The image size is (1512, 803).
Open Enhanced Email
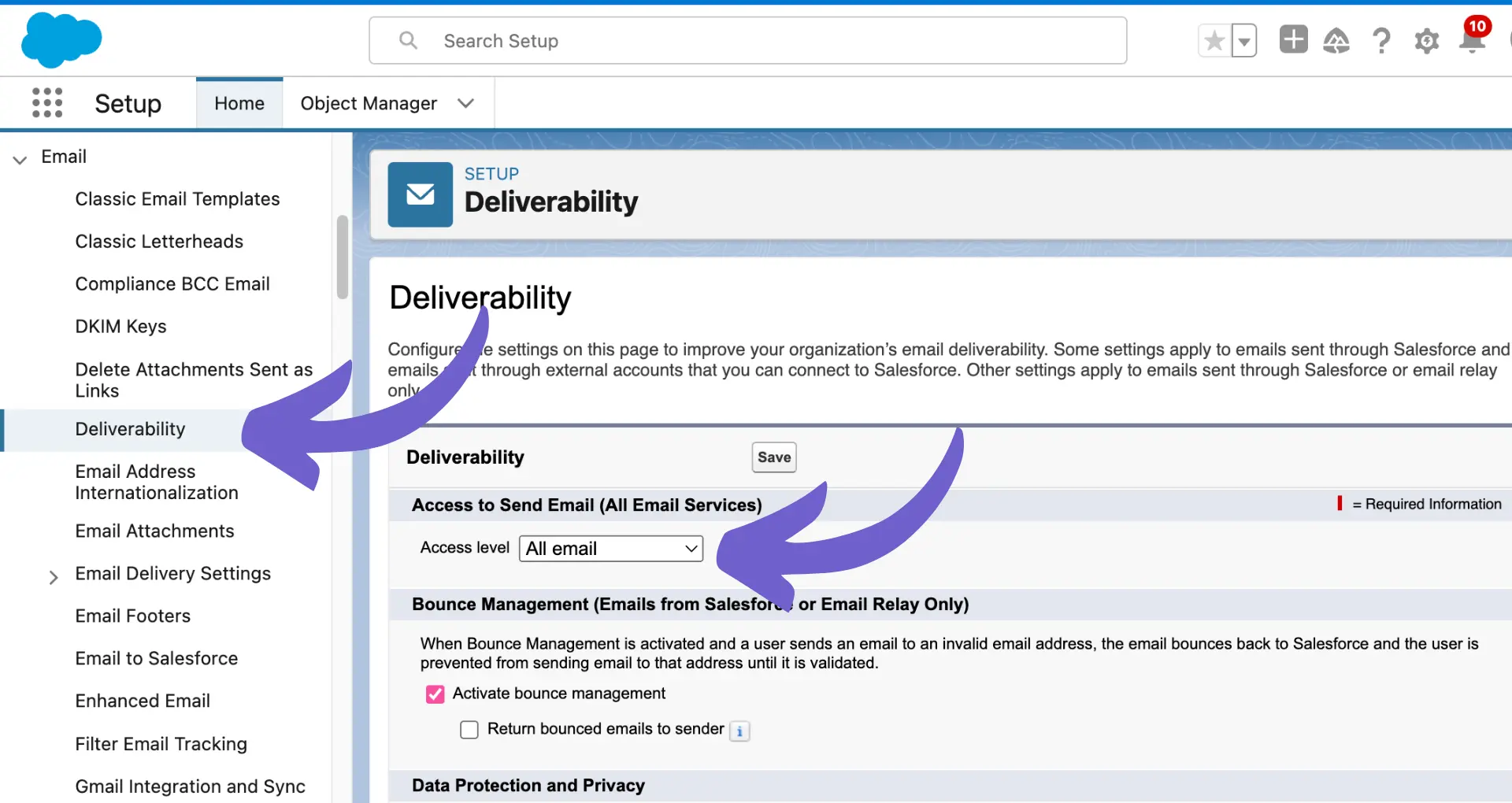[x=143, y=701]
